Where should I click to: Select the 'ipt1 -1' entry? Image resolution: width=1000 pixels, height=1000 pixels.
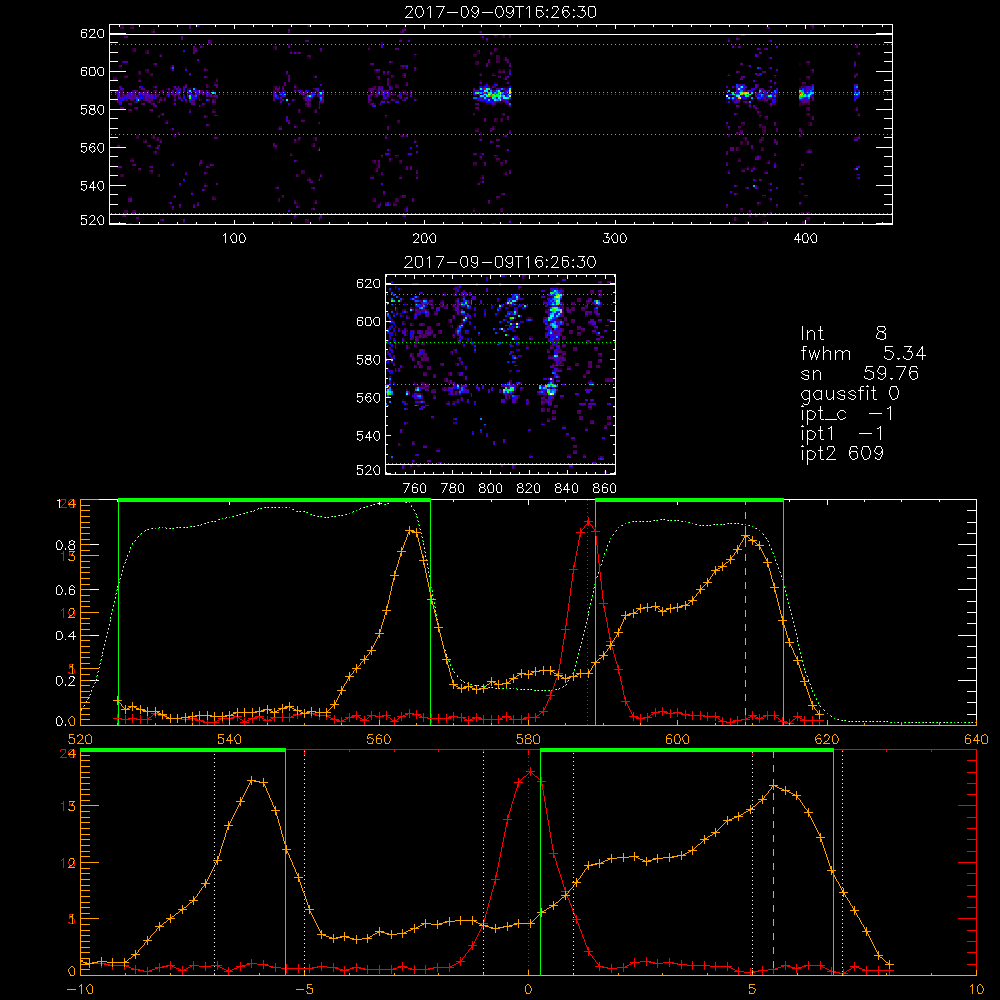pos(842,434)
